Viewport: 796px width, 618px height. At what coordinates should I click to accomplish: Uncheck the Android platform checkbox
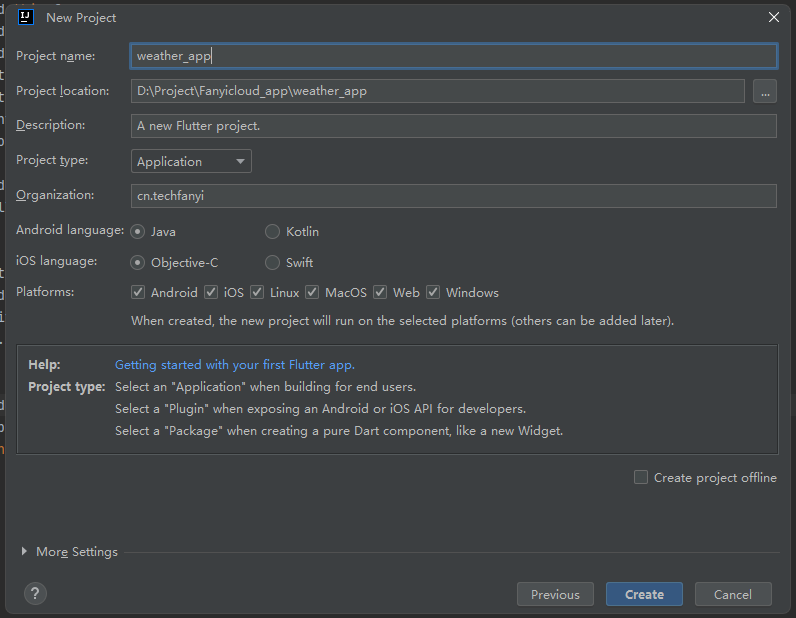138,292
